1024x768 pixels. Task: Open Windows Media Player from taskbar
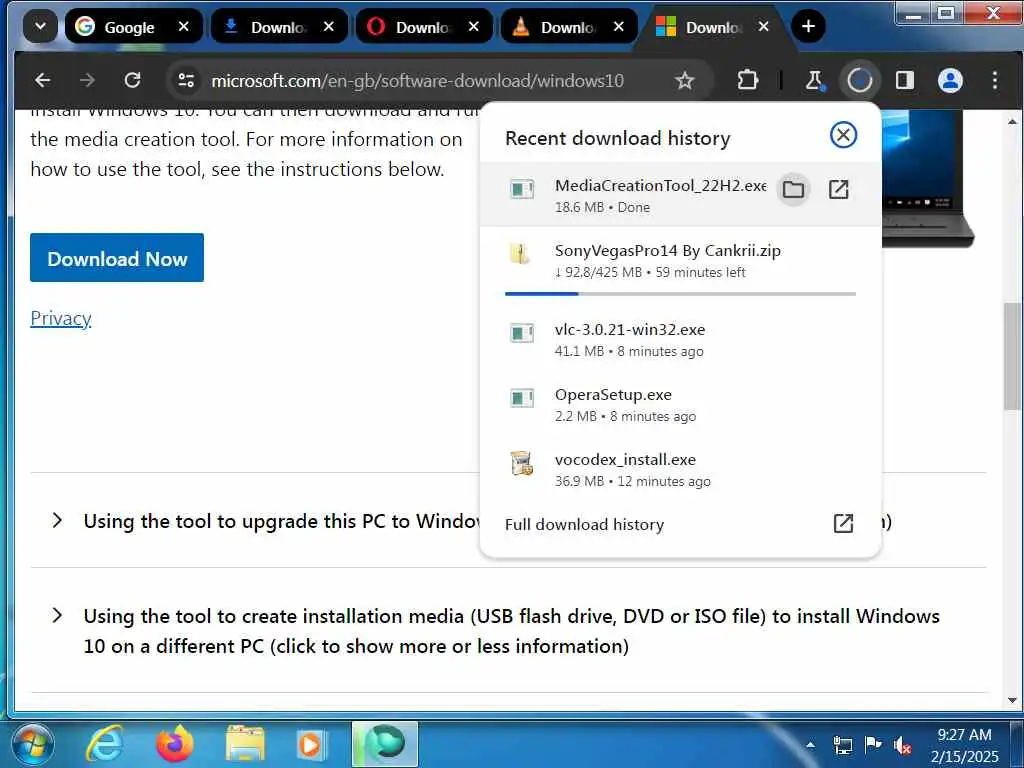pos(311,744)
